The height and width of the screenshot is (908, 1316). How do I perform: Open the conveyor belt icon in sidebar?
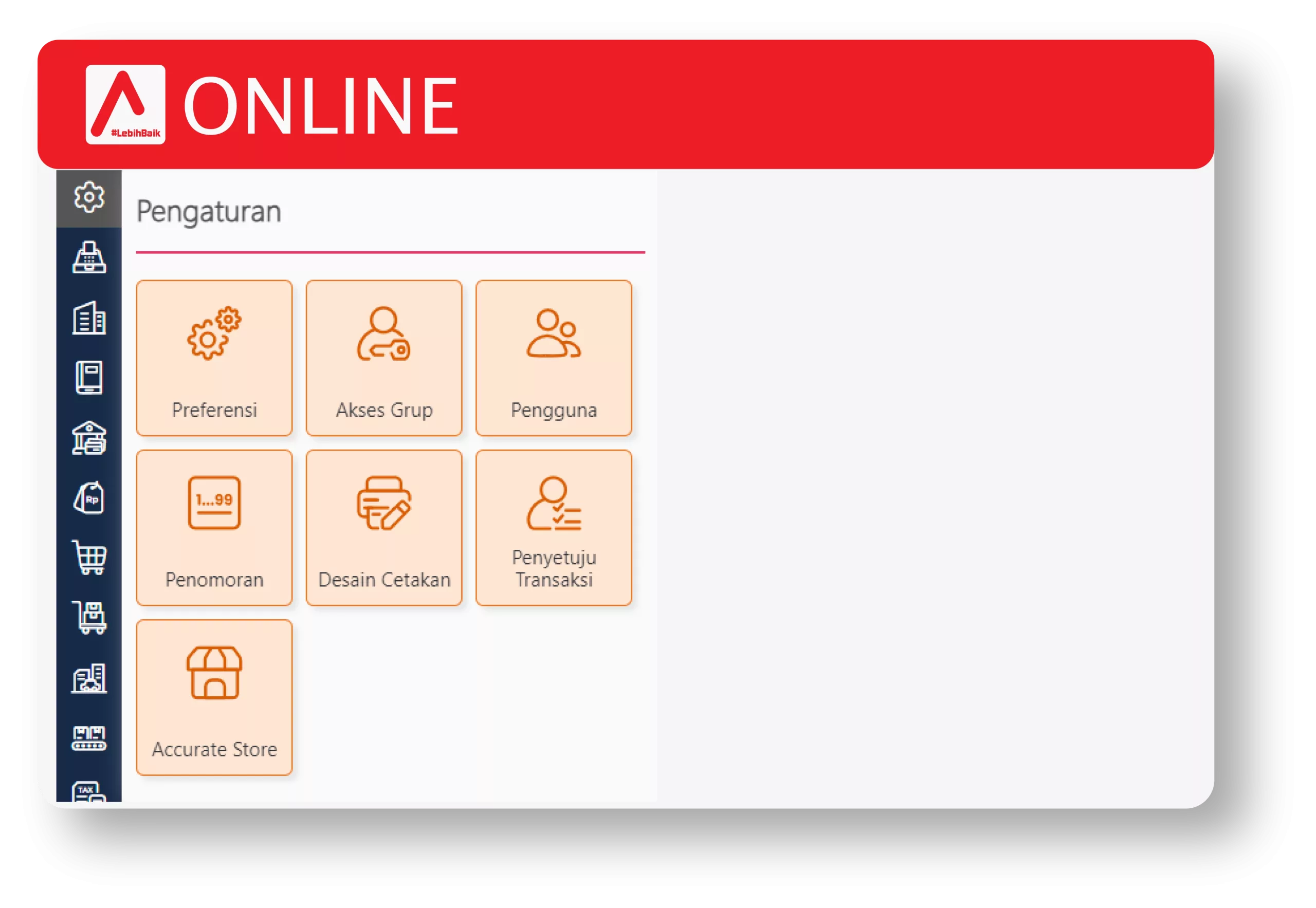point(89,738)
